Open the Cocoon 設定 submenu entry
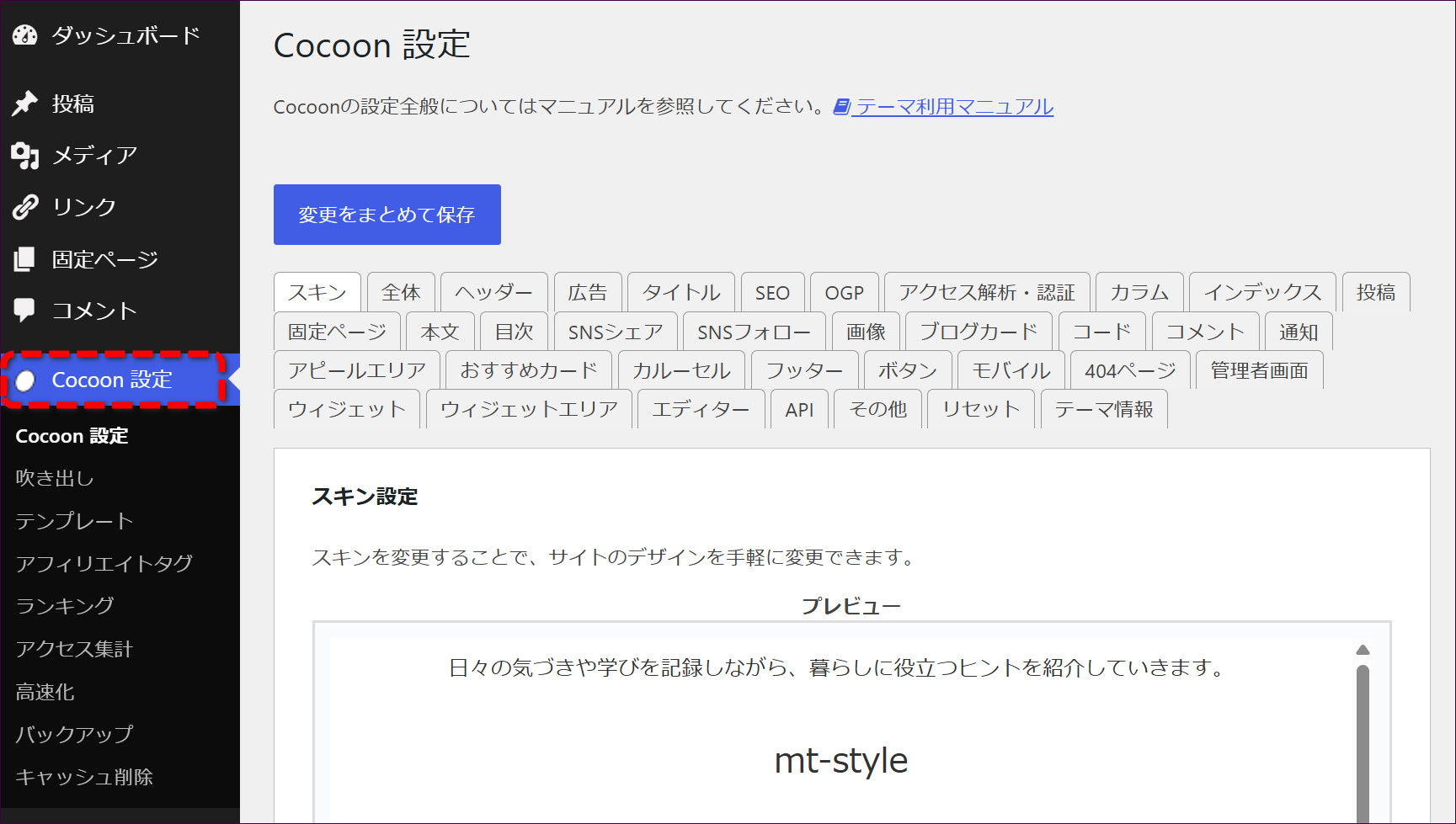The width and height of the screenshot is (1456, 824). click(x=72, y=436)
